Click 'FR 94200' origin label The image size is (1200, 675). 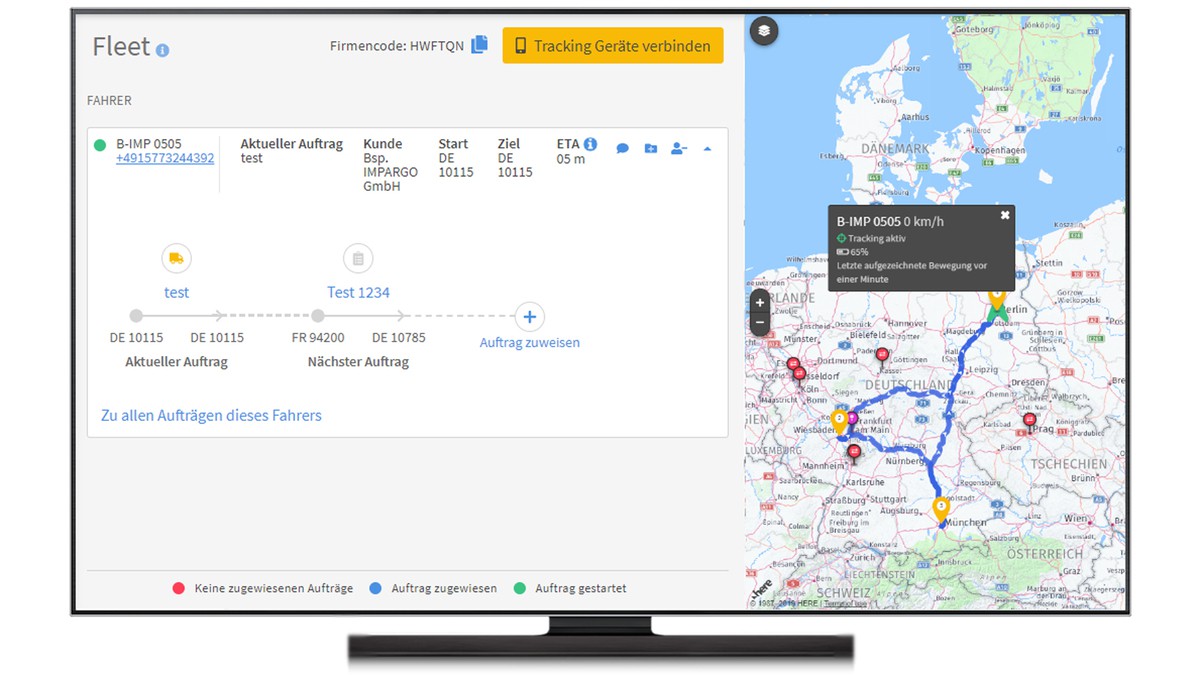click(318, 338)
